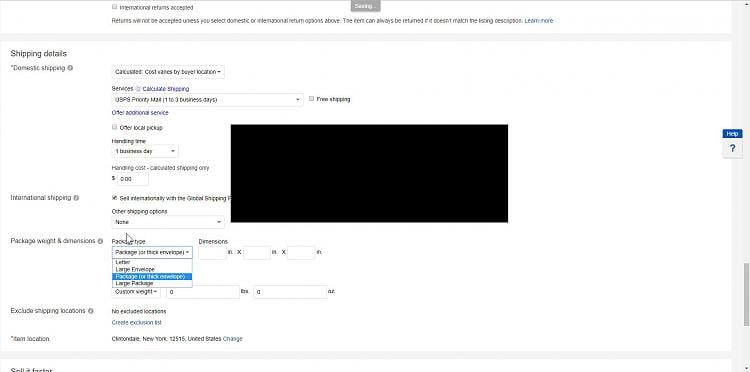Click the Clintondale, New York location text
This screenshot has width=750, height=372.
[x=166, y=339]
